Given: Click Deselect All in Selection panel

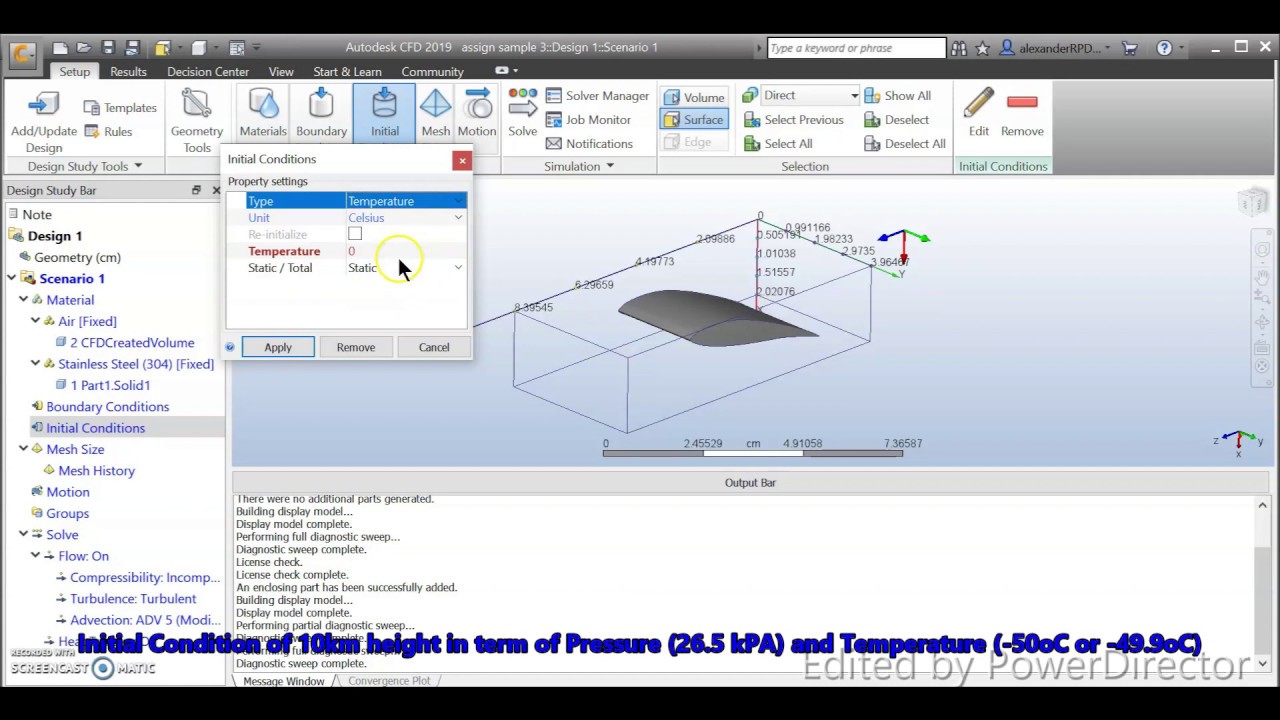Looking at the screenshot, I should point(904,143).
